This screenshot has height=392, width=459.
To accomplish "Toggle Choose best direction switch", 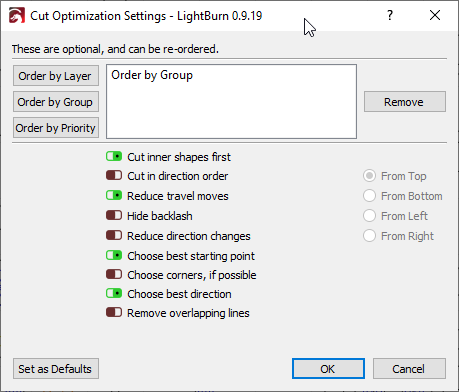I will pyautogui.click(x=114, y=293).
